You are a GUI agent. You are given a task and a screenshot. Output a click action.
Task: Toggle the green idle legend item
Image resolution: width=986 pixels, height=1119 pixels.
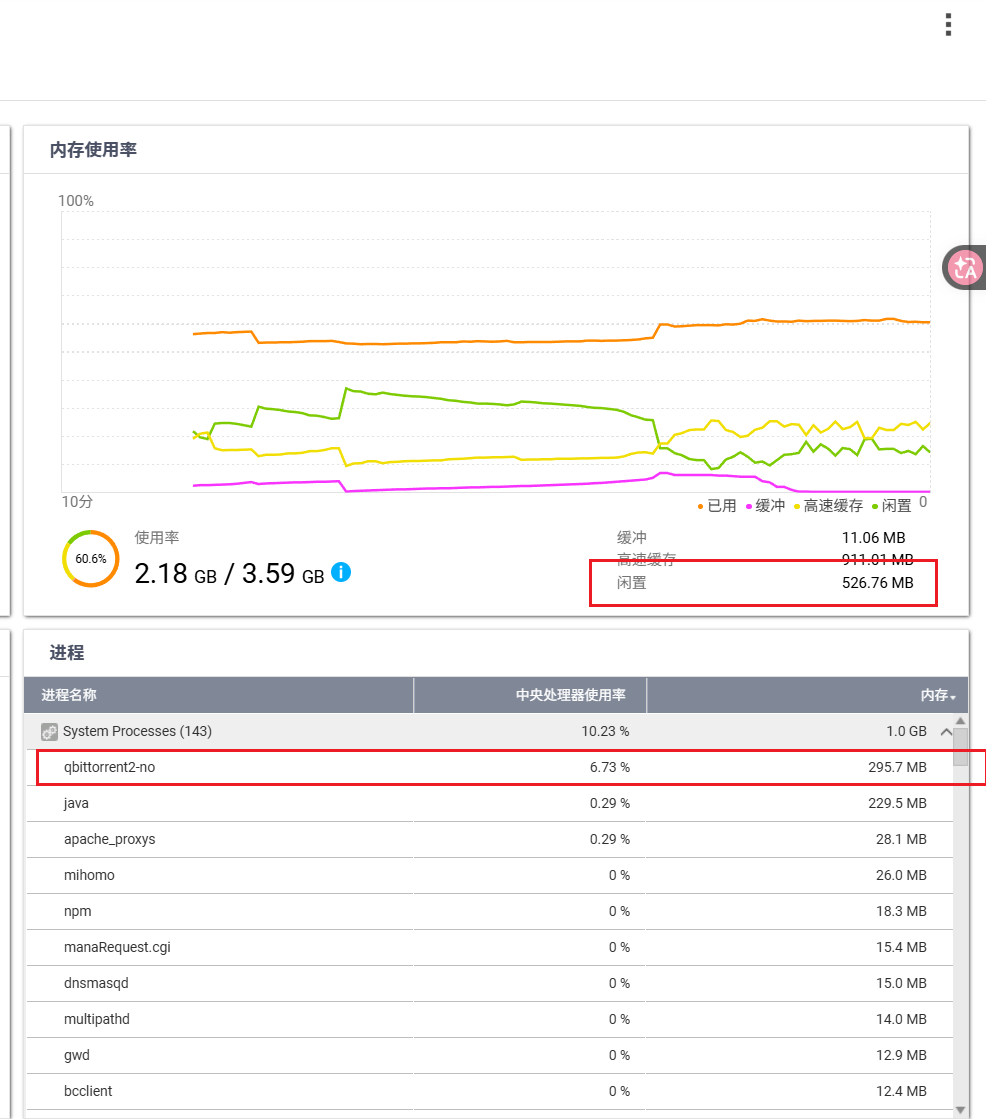(890, 506)
